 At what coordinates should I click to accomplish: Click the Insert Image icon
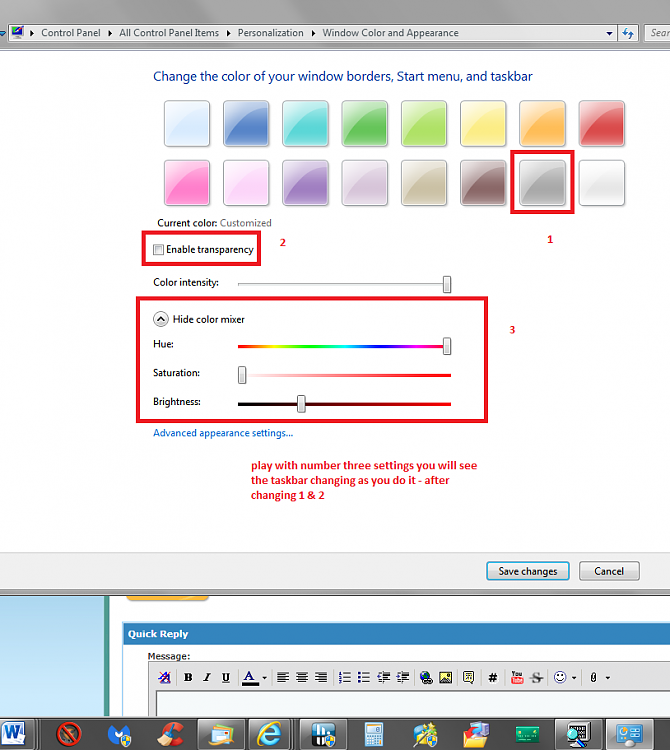[x=446, y=677]
